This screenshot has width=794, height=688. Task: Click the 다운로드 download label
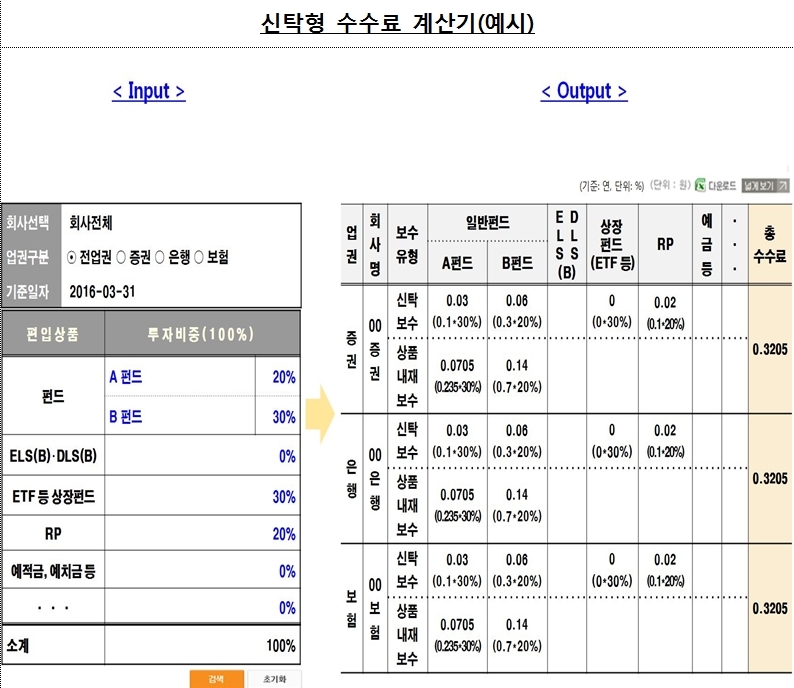pos(722,186)
